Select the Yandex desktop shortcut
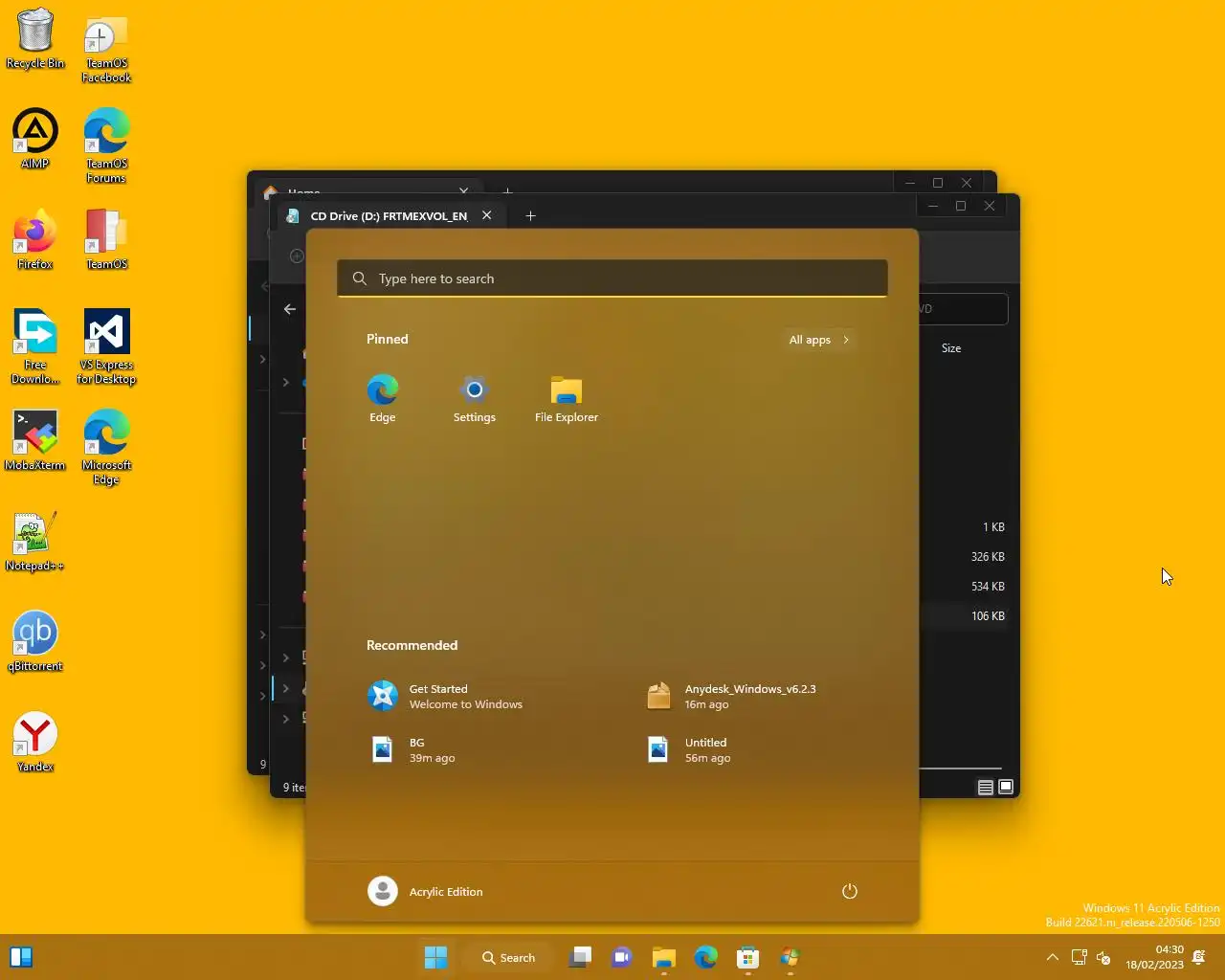 (35, 742)
